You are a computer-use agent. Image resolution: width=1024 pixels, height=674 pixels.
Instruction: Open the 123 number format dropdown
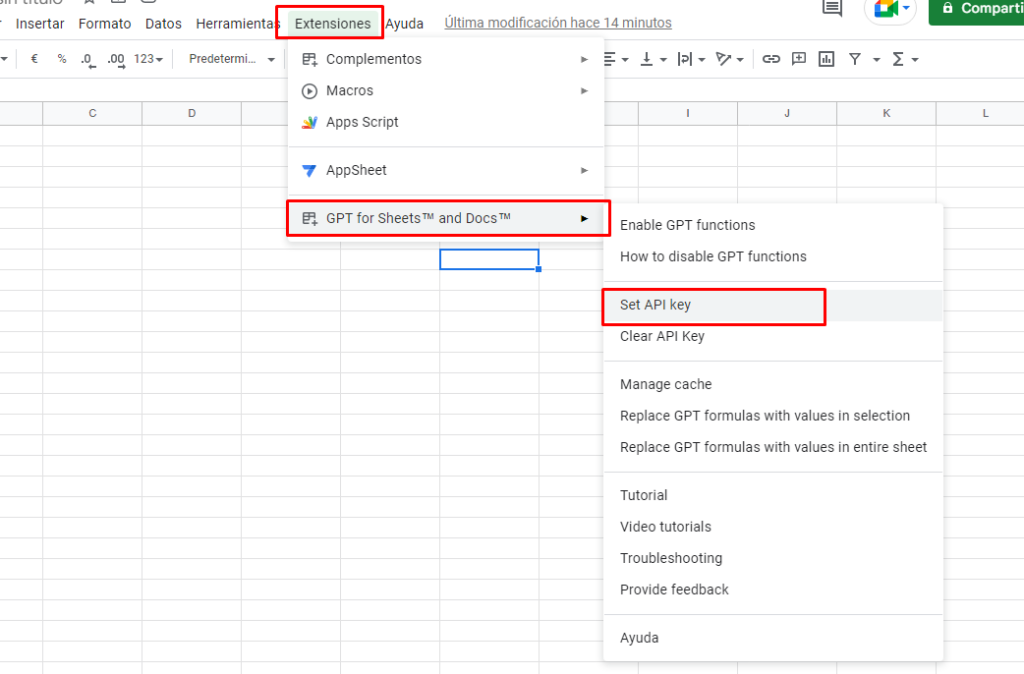tap(148, 59)
